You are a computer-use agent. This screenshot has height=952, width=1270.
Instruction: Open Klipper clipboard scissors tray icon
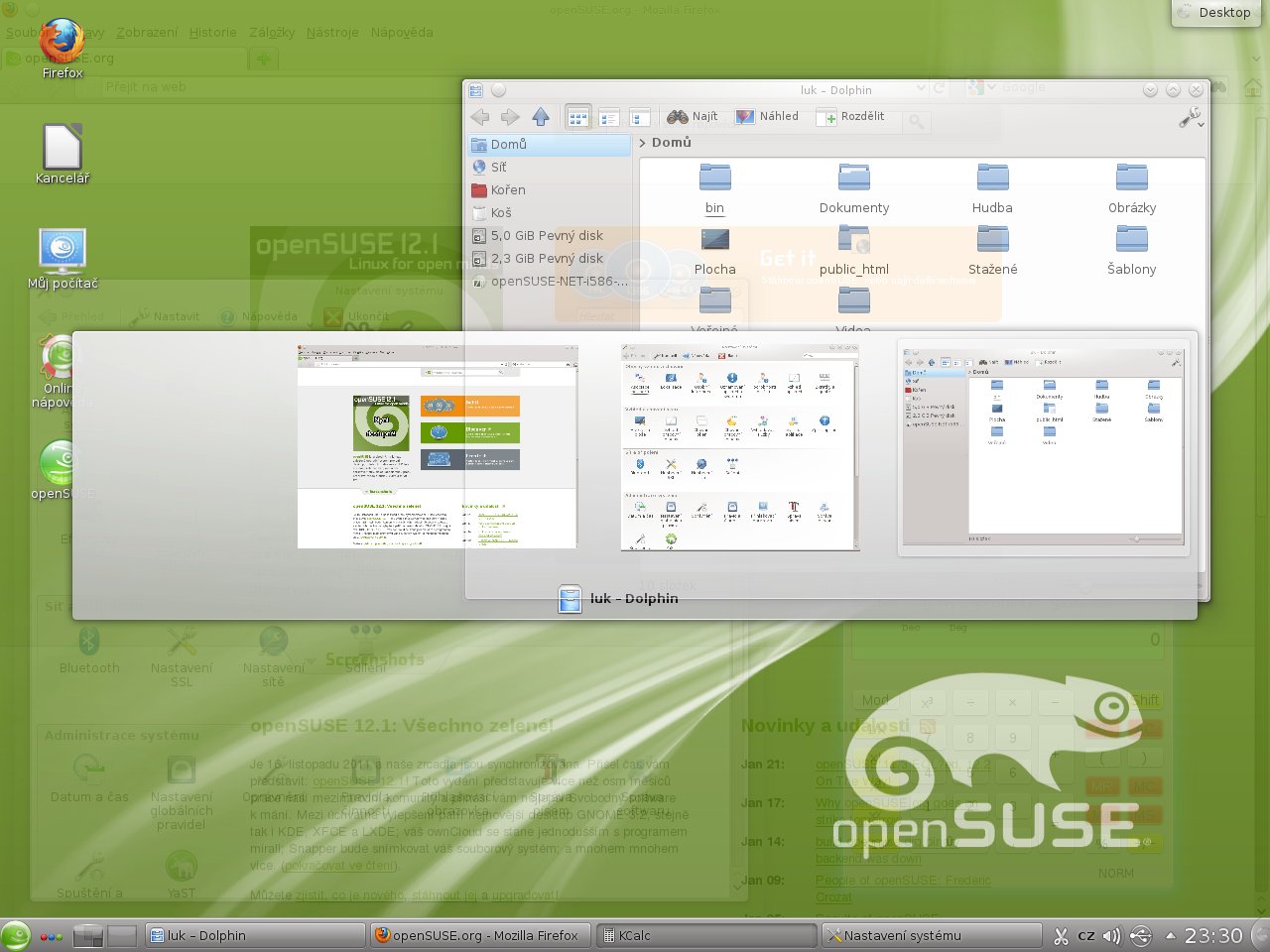(1061, 935)
